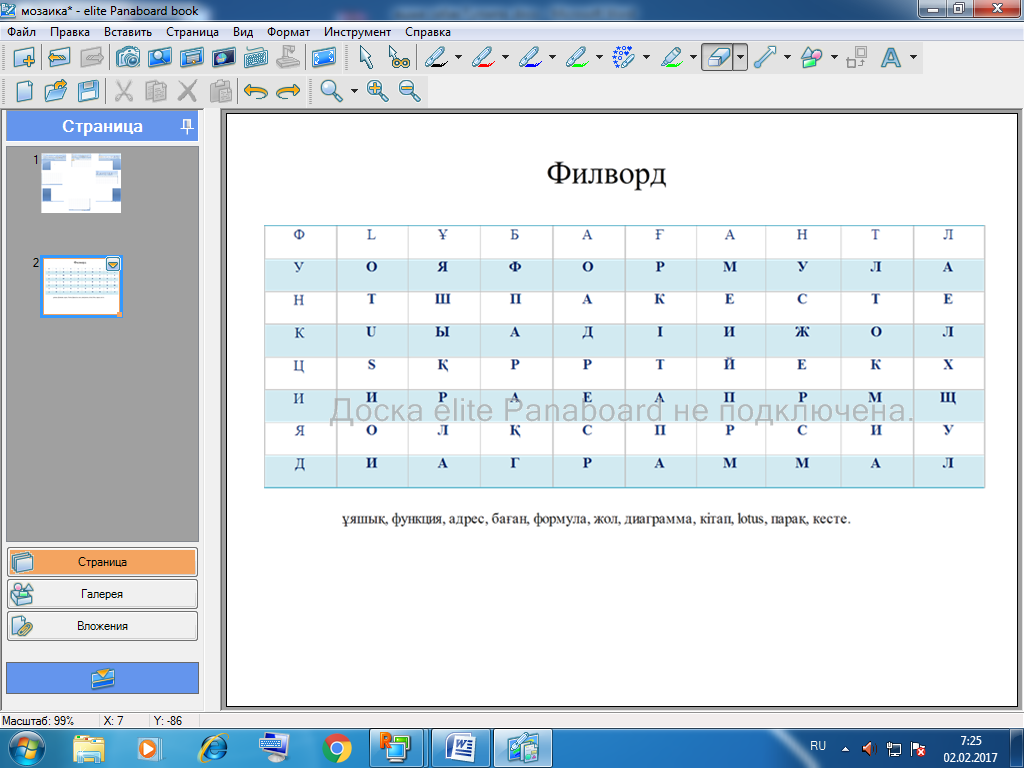Select the arrow pointer tool
The width and height of the screenshot is (1024, 768).
coord(366,58)
